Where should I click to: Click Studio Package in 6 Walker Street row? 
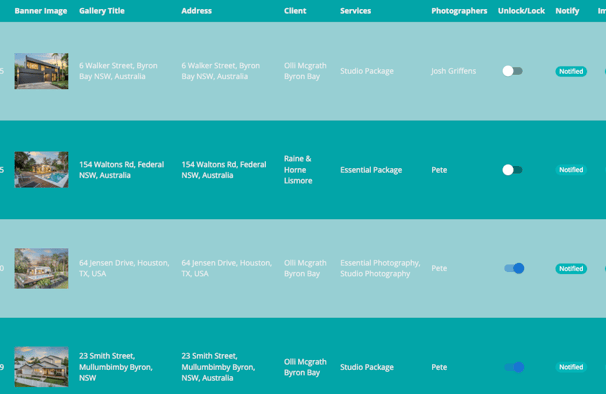click(367, 71)
